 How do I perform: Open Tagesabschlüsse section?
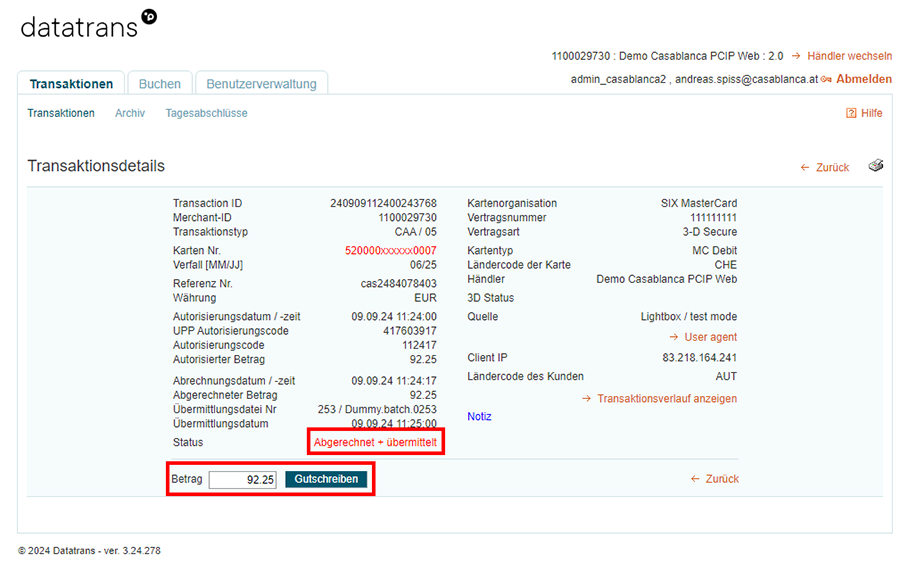pyautogui.click(x=206, y=113)
